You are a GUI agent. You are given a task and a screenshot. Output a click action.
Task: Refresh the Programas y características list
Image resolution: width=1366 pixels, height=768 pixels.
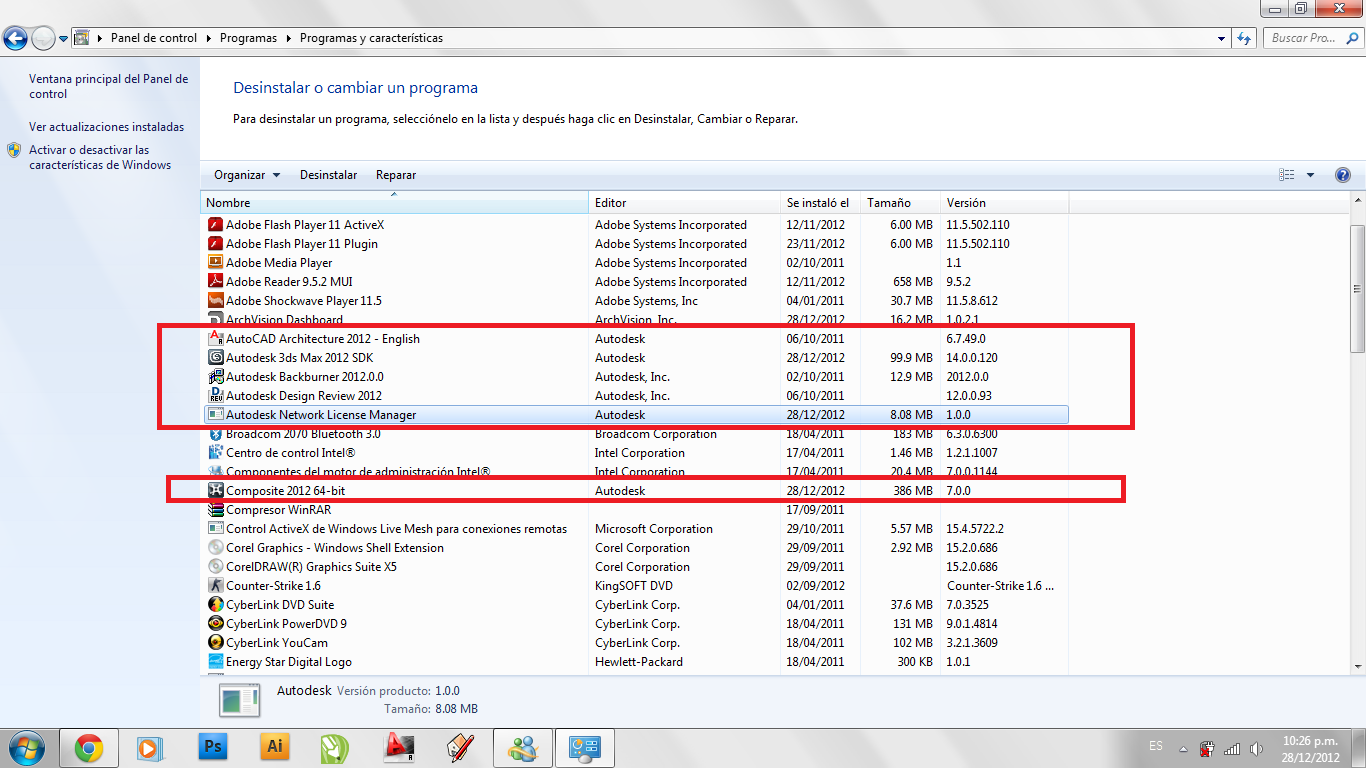pos(1245,38)
